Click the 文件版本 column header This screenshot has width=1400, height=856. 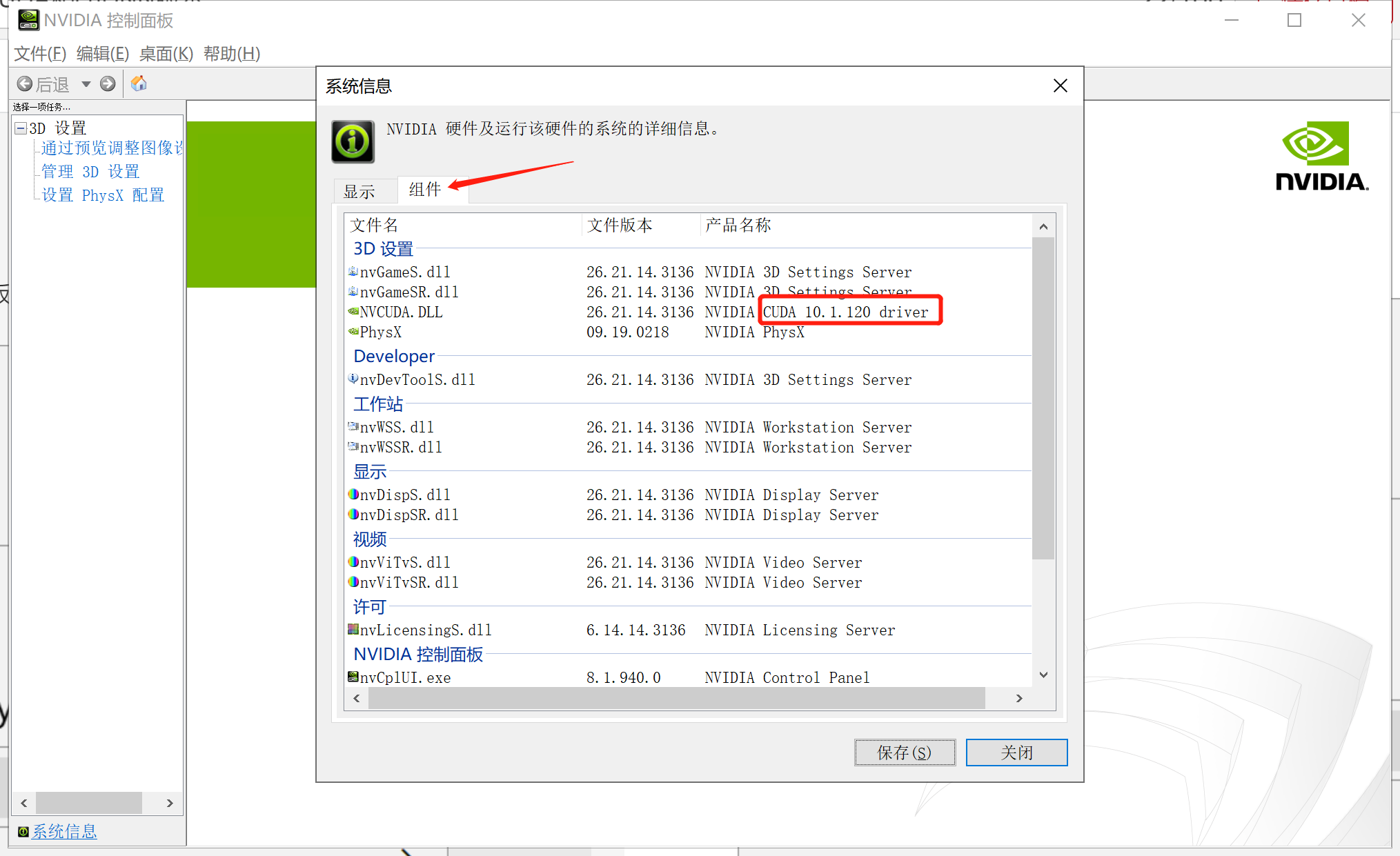point(620,226)
